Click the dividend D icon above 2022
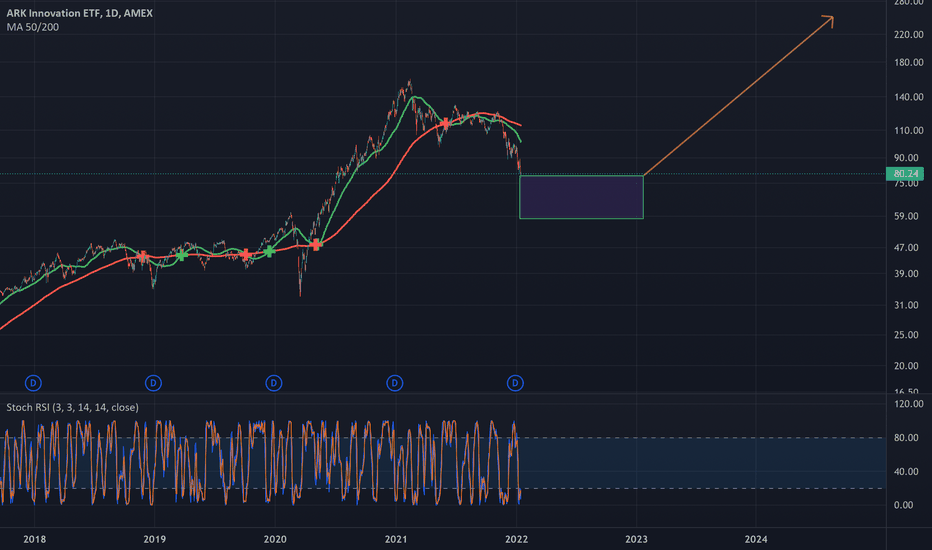The height and width of the screenshot is (550, 932). pyautogui.click(x=515, y=383)
